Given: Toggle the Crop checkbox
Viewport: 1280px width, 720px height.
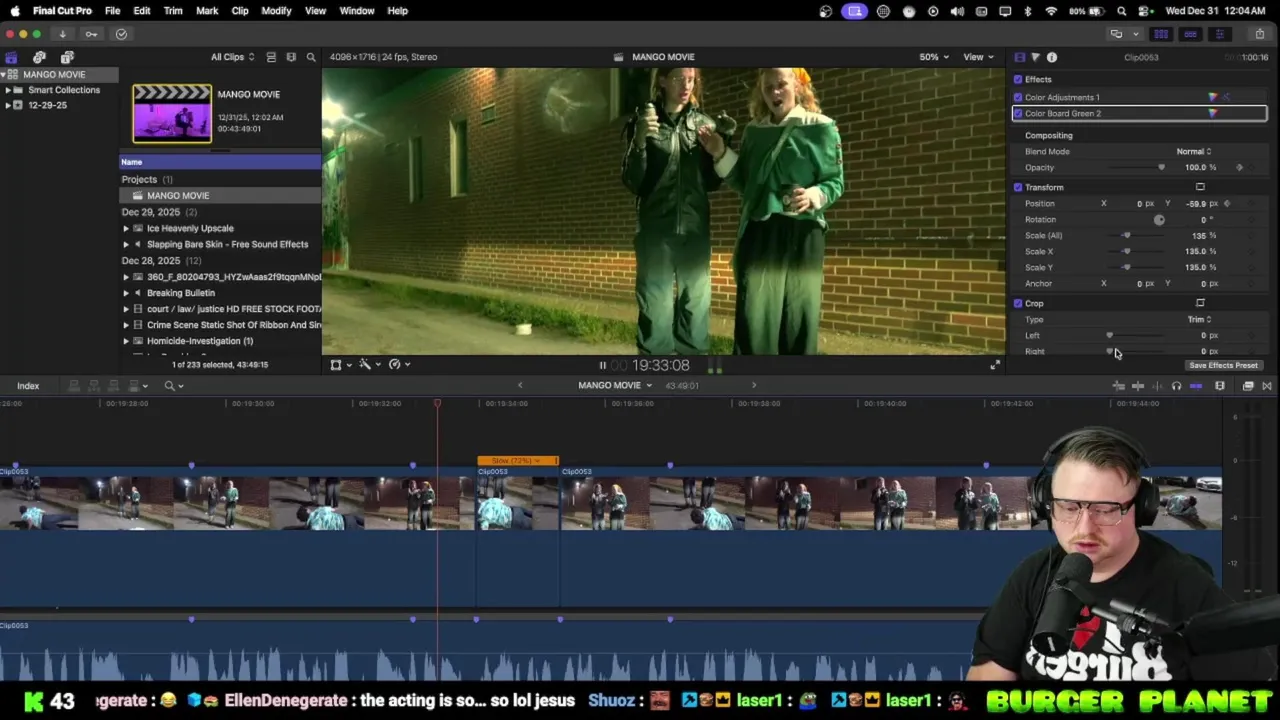Looking at the screenshot, I should tap(1018, 303).
